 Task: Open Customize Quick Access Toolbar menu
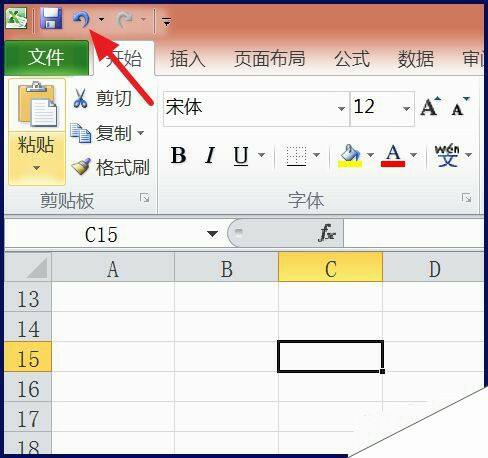click(x=166, y=22)
